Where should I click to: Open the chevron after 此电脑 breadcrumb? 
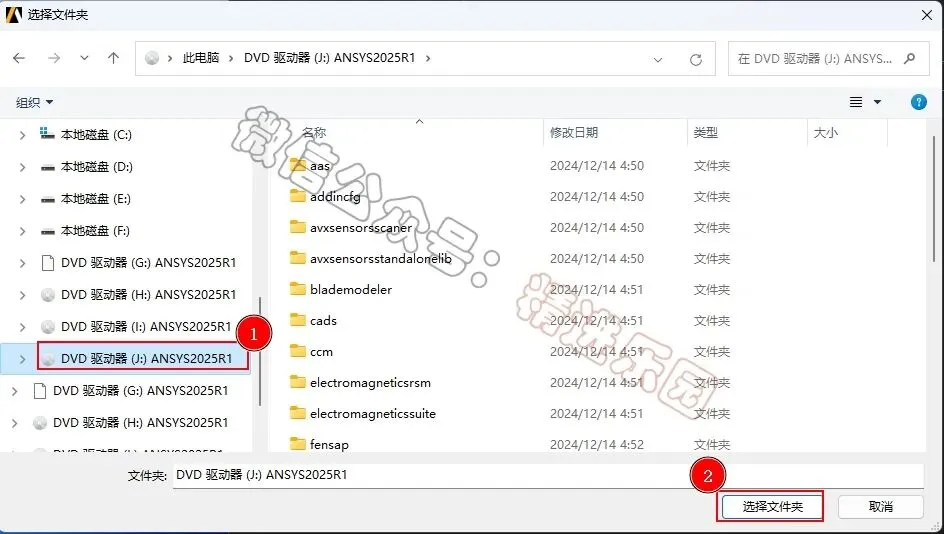point(231,58)
